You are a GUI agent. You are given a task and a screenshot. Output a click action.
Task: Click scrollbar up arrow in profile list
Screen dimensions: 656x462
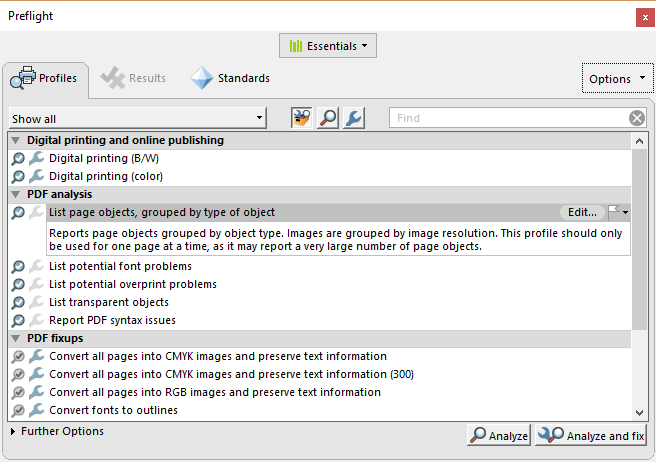[x=639, y=141]
